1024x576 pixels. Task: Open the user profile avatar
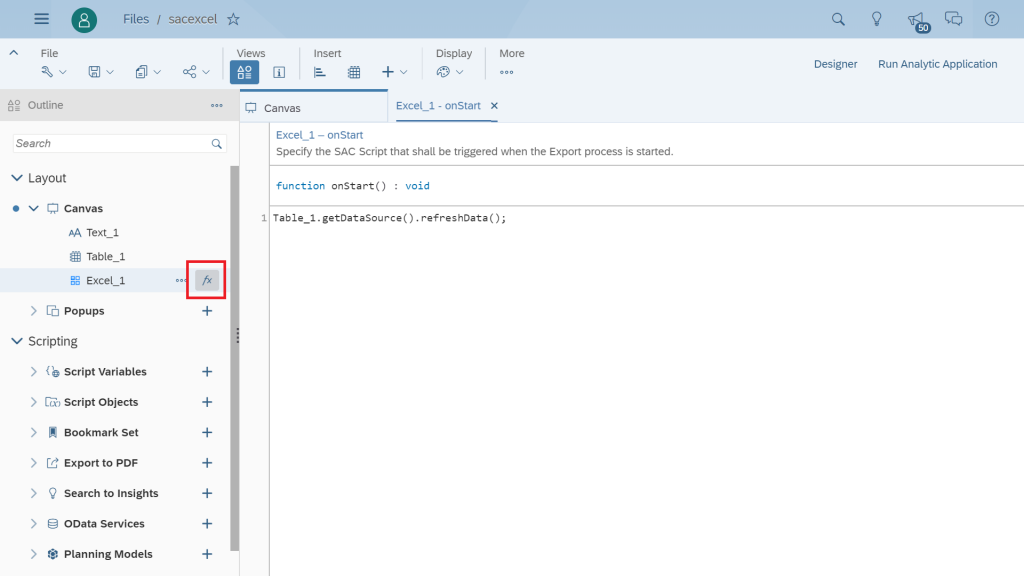(x=84, y=20)
